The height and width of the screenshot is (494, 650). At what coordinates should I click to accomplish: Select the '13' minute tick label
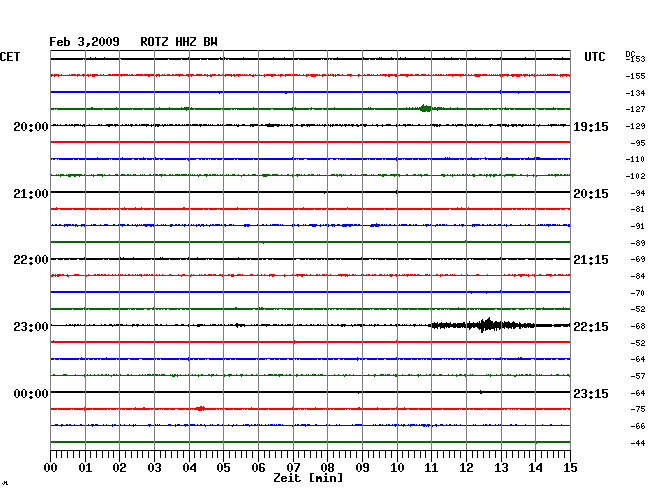[501, 467]
